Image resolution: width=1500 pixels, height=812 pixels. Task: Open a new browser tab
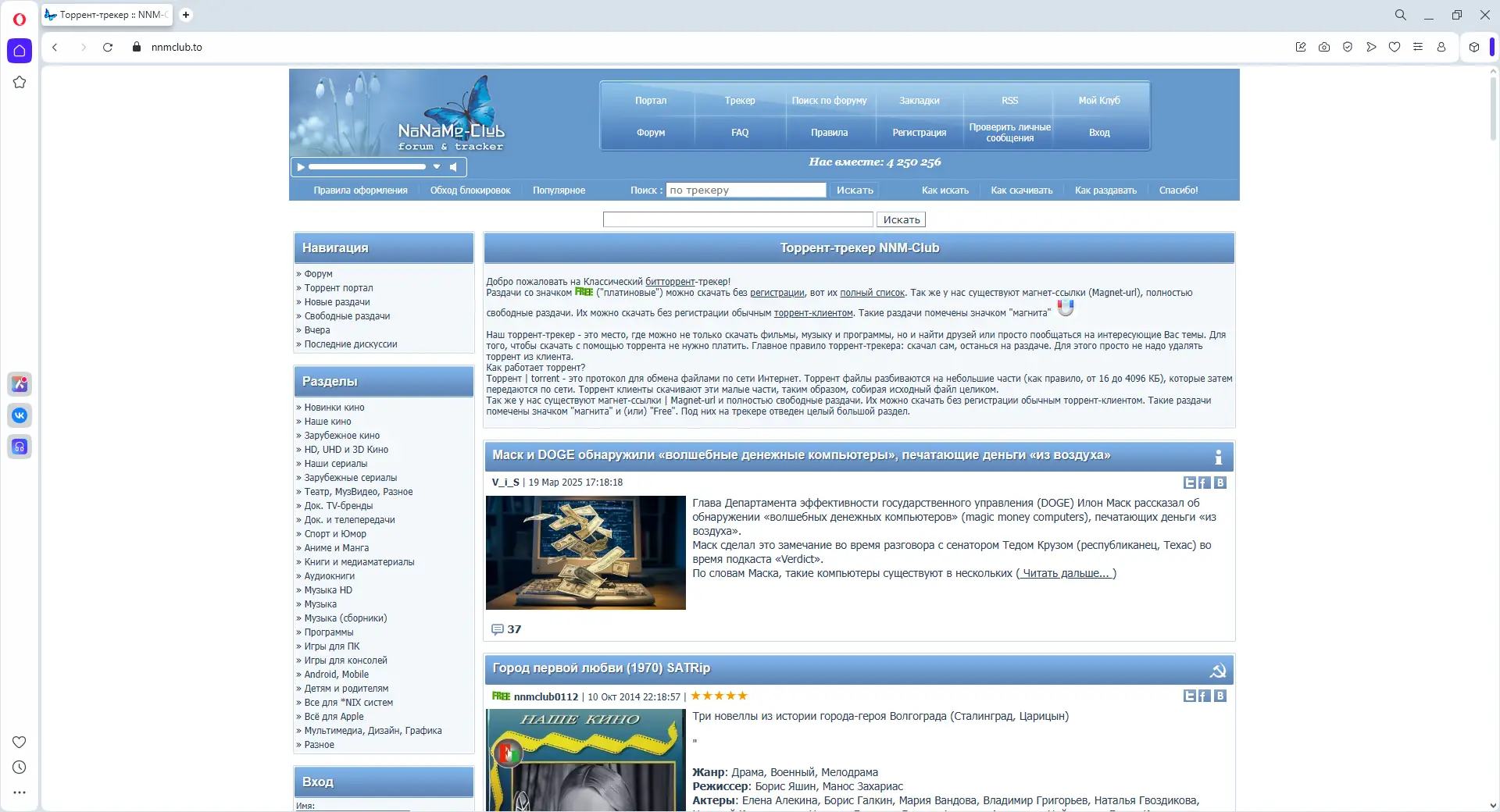[x=186, y=15]
